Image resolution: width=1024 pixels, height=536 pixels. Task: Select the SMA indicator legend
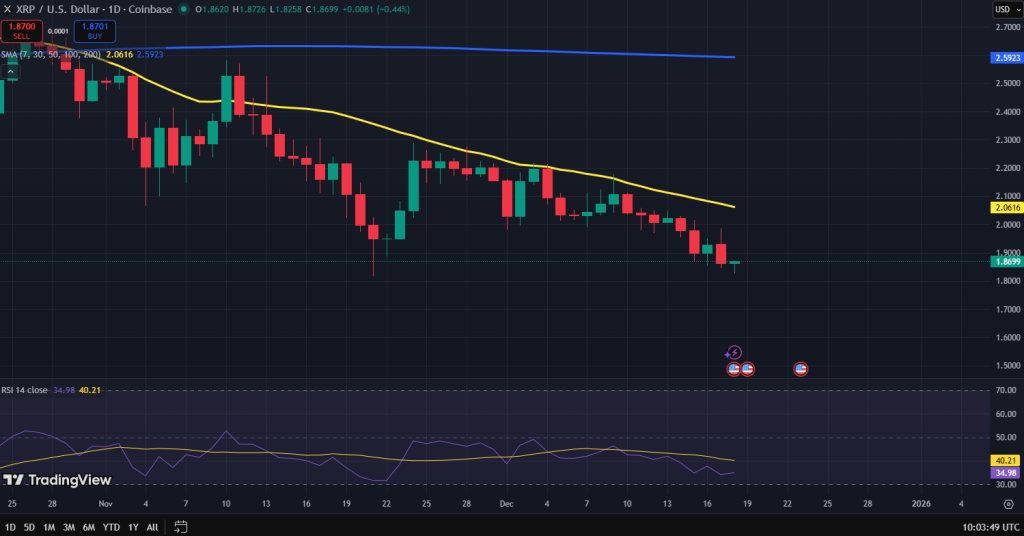(x=51, y=54)
